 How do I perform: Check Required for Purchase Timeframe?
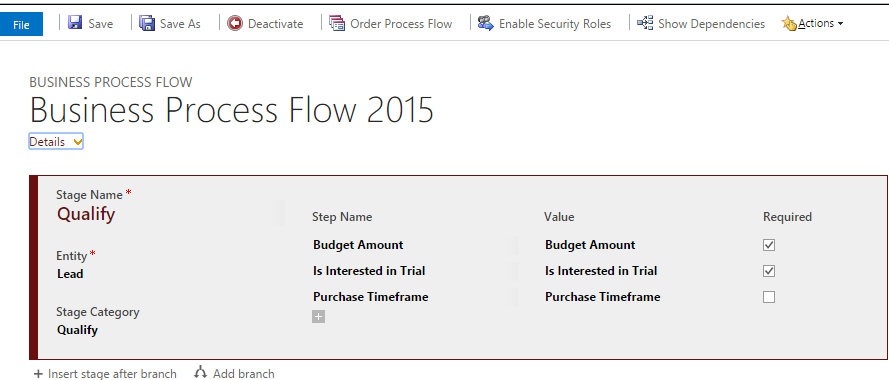769,297
